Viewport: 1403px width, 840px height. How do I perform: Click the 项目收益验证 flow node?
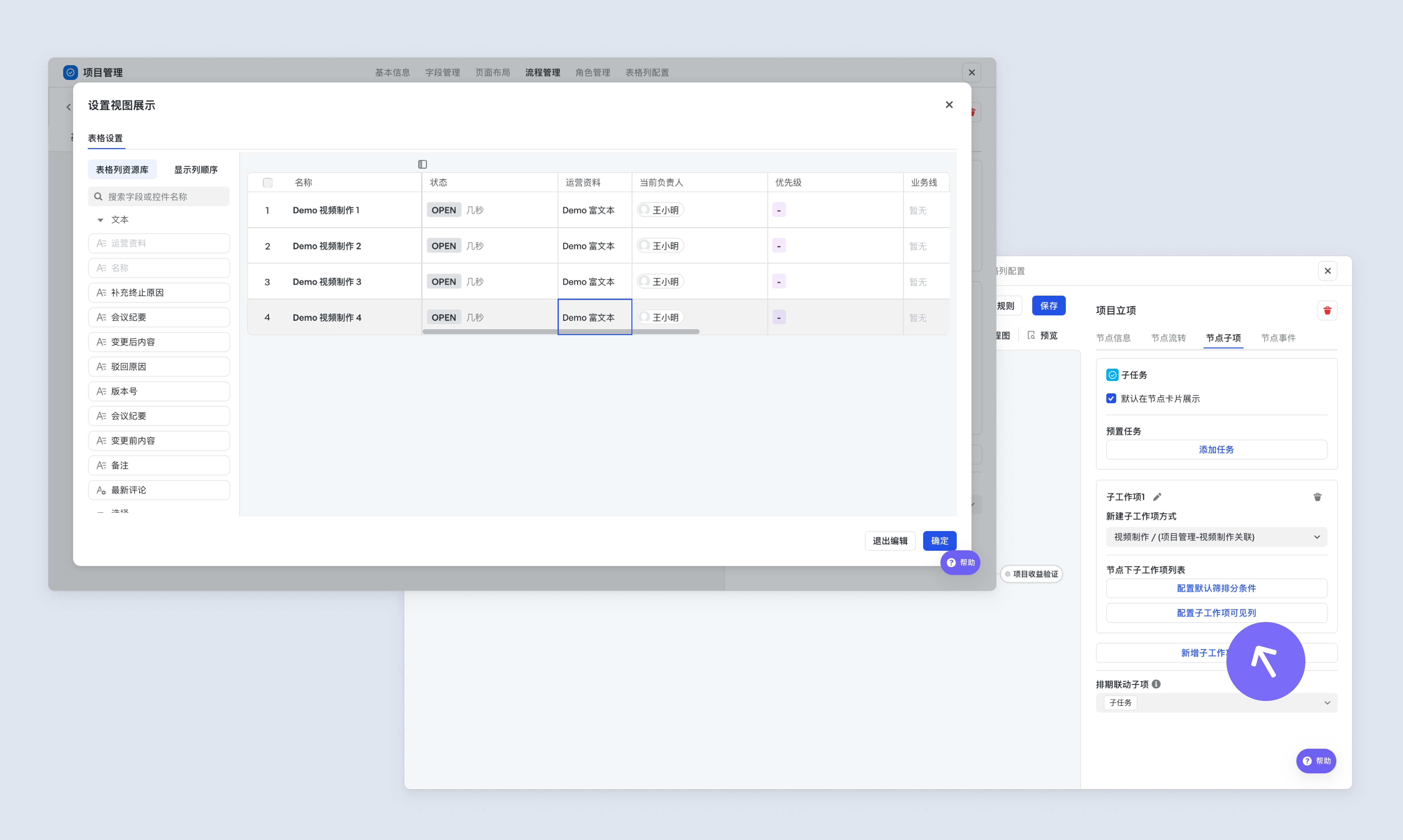(1032, 574)
